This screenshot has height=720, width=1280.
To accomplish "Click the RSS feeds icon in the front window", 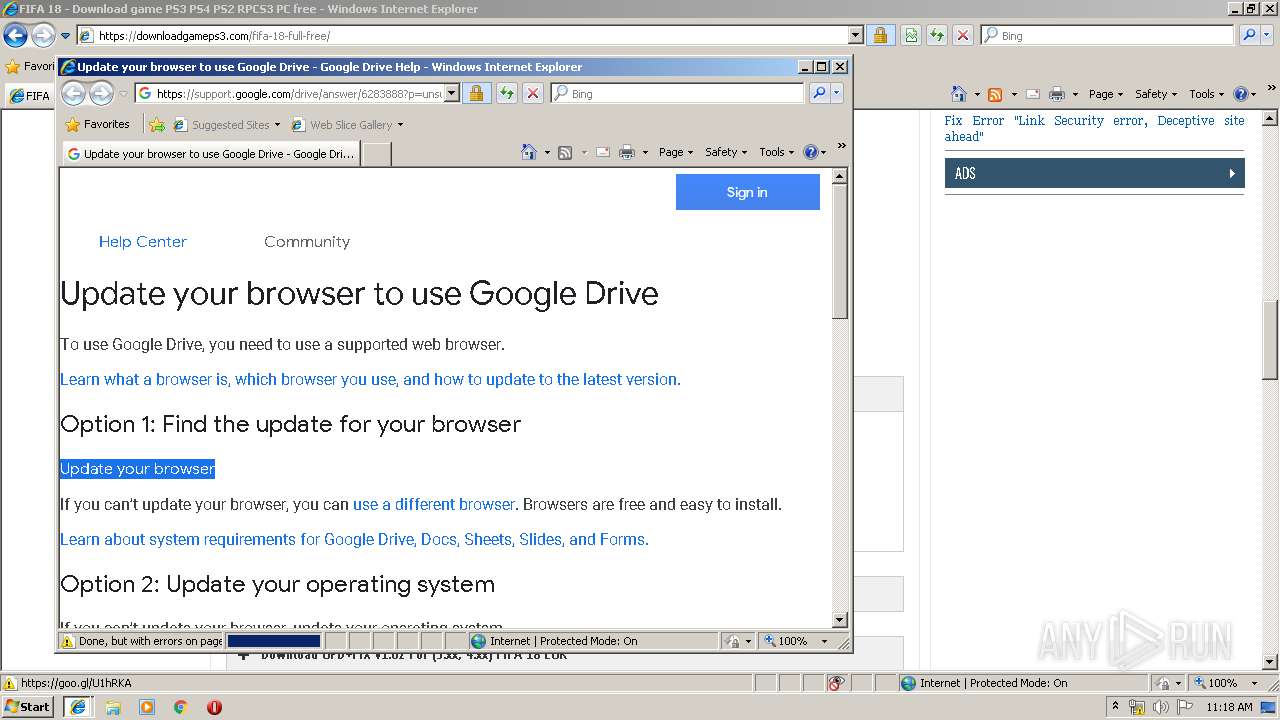I will (x=565, y=152).
